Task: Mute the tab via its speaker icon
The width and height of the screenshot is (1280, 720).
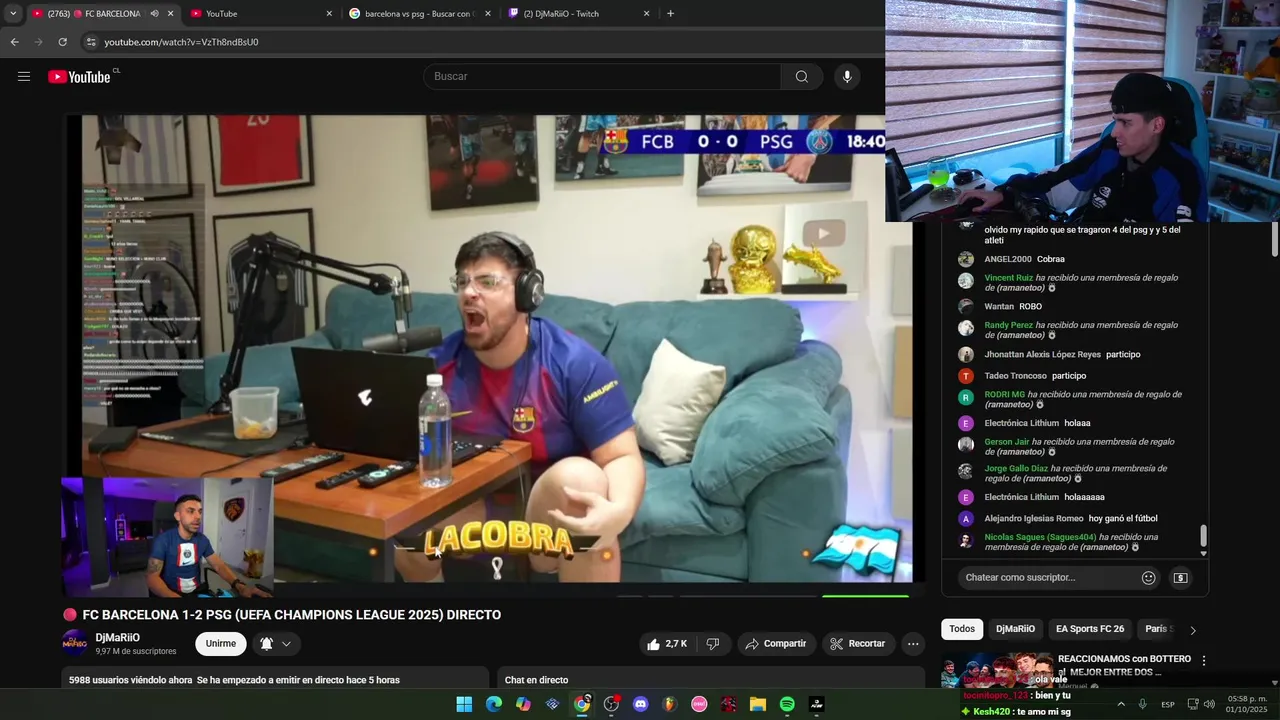Action: [x=154, y=14]
